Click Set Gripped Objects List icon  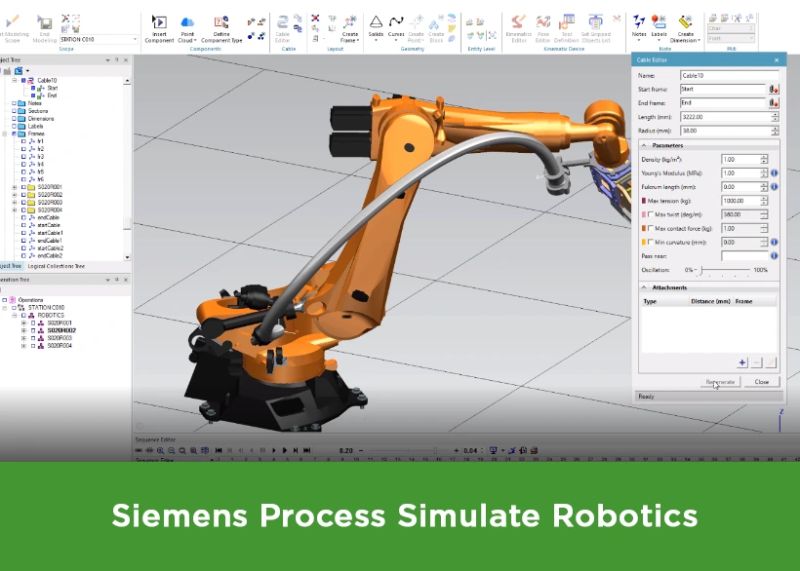(595, 22)
